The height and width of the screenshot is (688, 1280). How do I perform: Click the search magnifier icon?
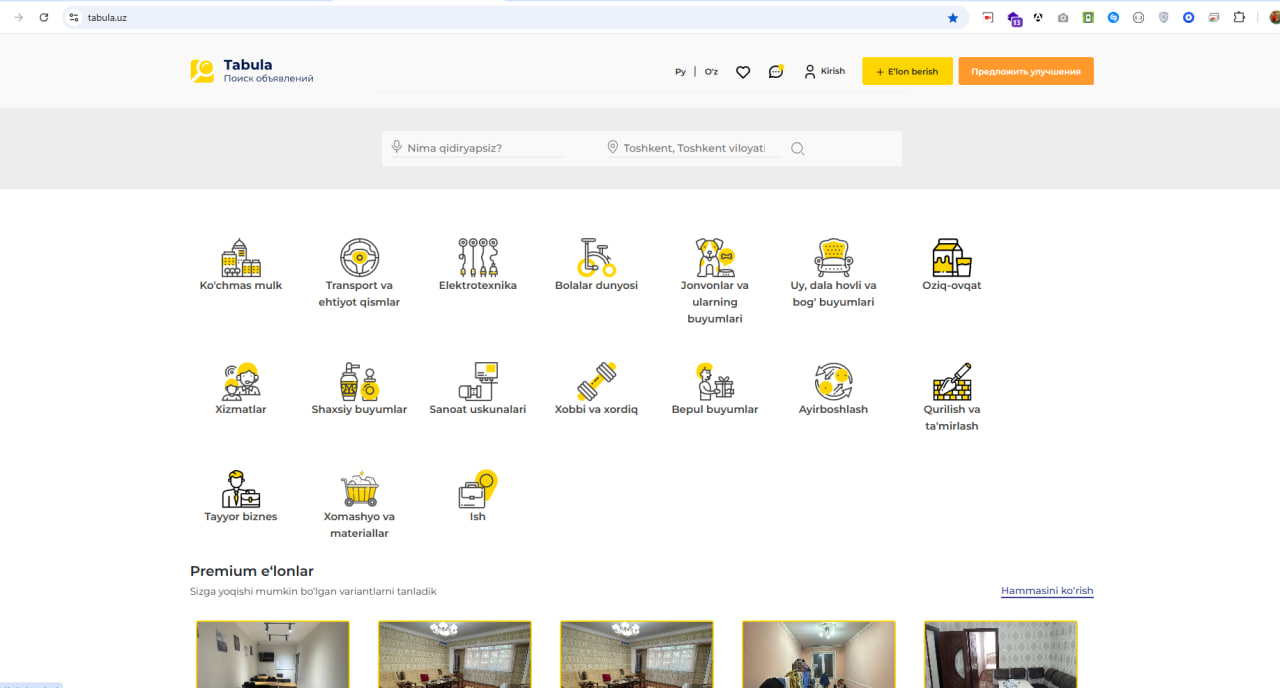(798, 149)
